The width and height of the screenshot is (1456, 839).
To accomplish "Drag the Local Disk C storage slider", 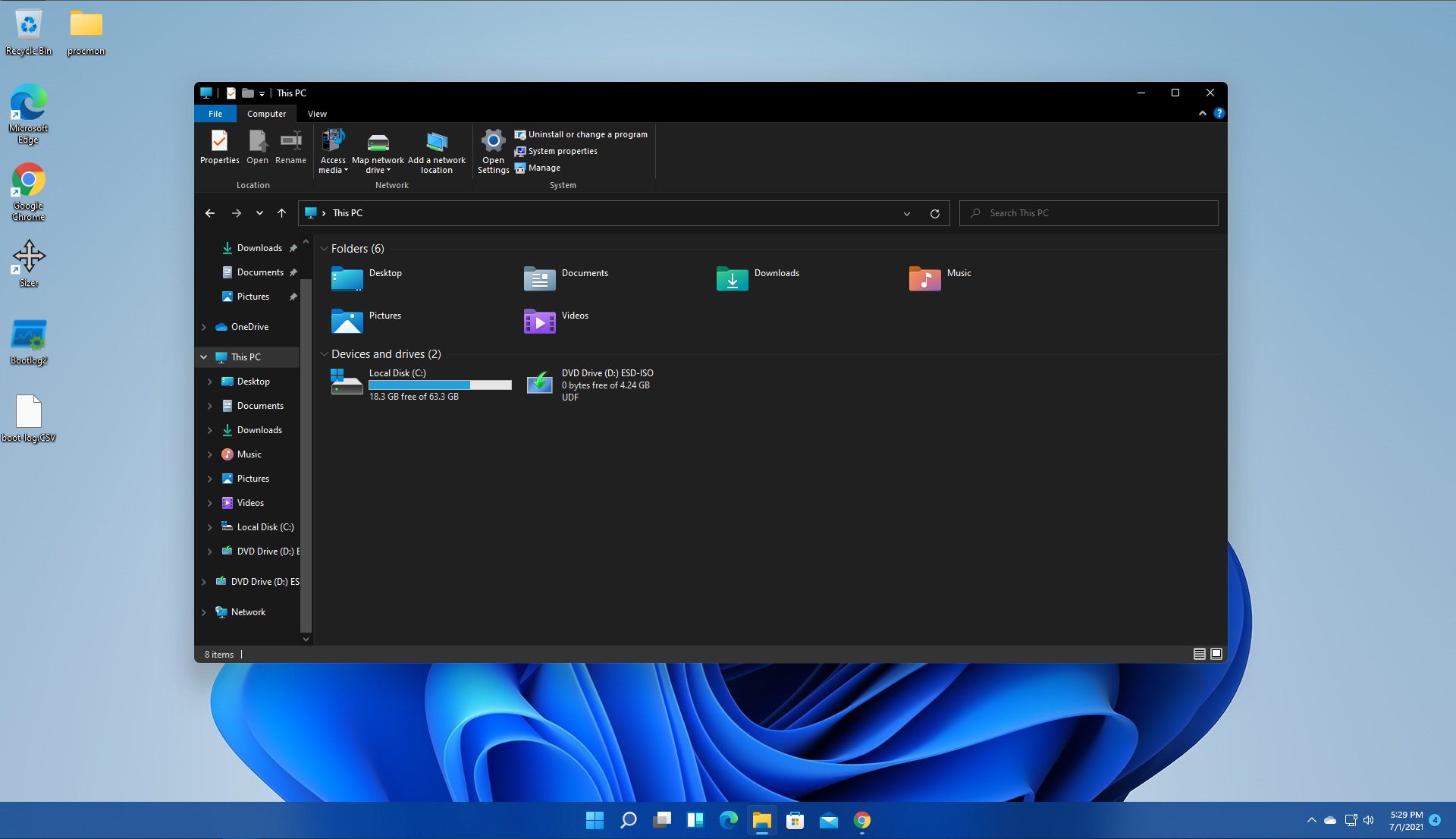I will pyautogui.click(x=440, y=385).
